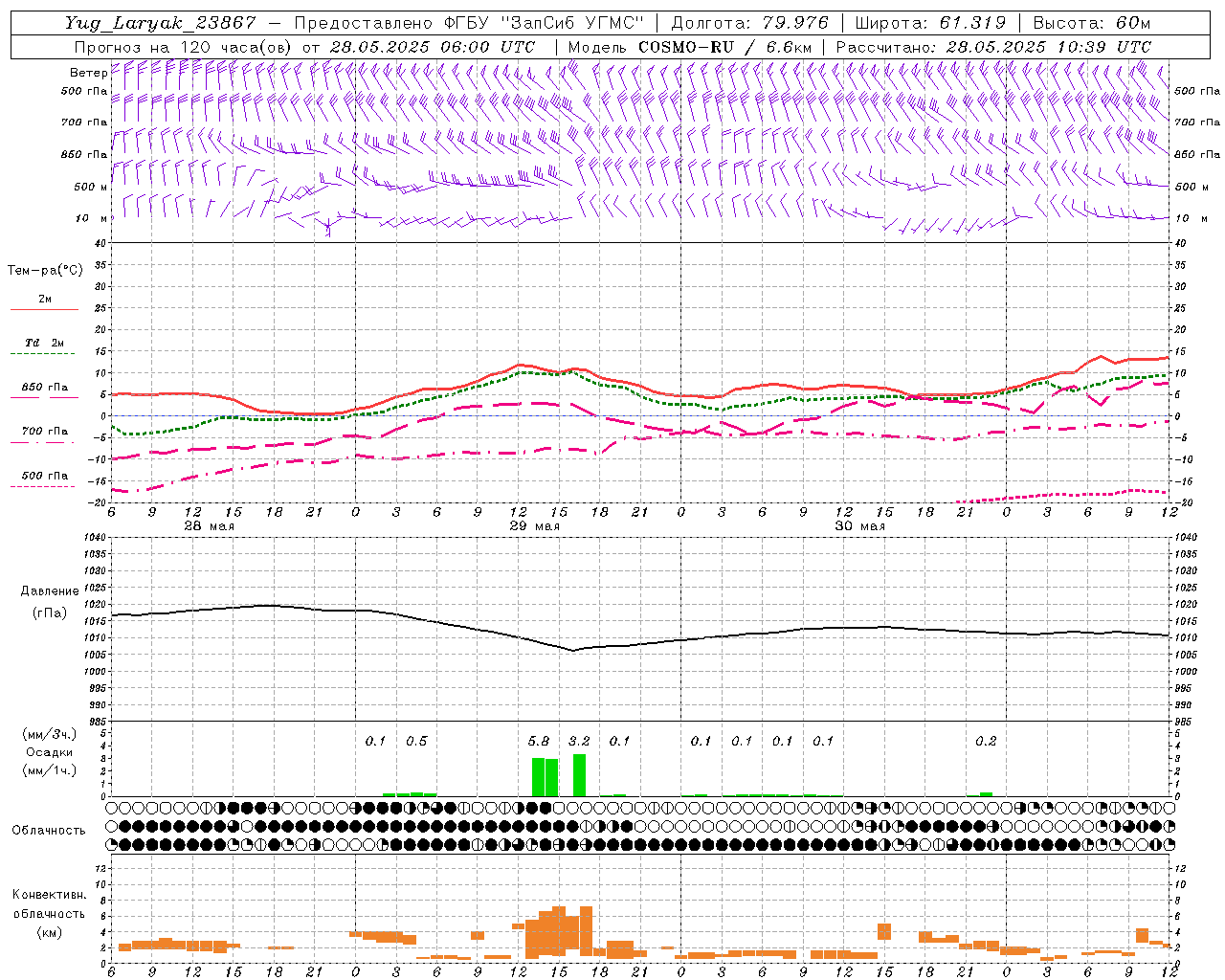The height and width of the screenshot is (980, 1225).
Task: Click the Прогноз на 120 часа(ов) text
Action: [x=184, y=47]
